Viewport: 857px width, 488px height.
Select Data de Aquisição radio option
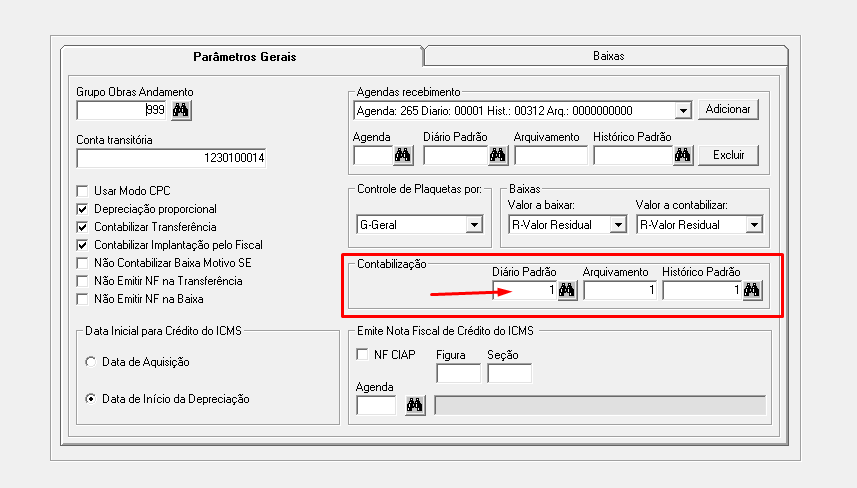(x=91, y=362)
